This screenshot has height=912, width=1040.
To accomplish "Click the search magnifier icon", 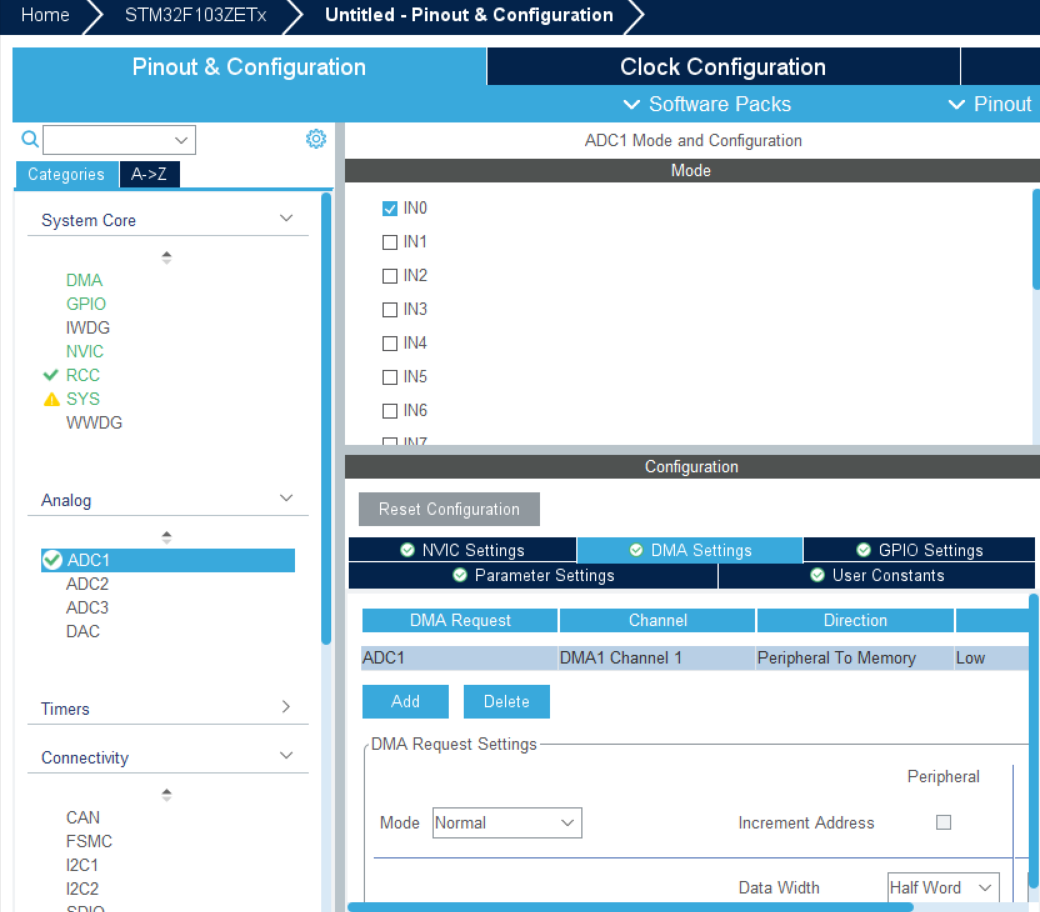I will click(x=30, y=139).
